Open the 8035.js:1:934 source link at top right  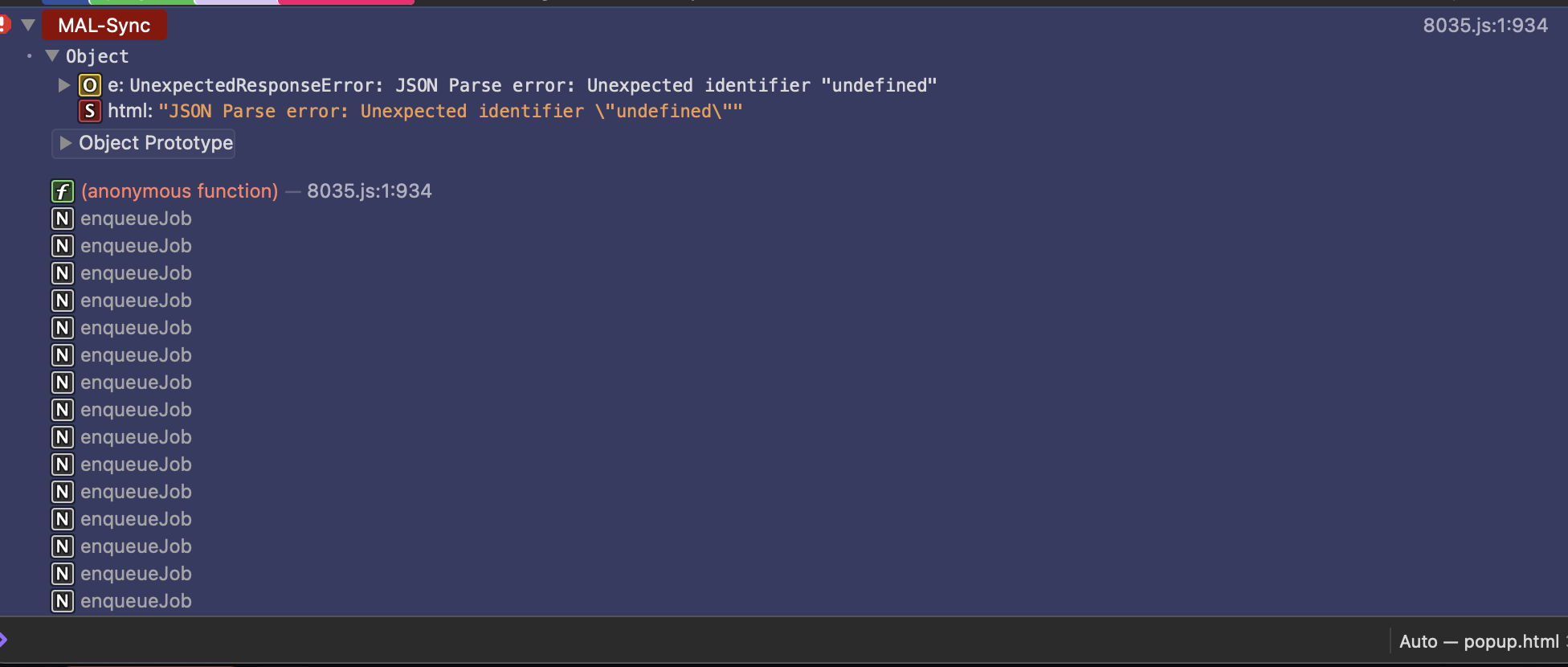1484,26
